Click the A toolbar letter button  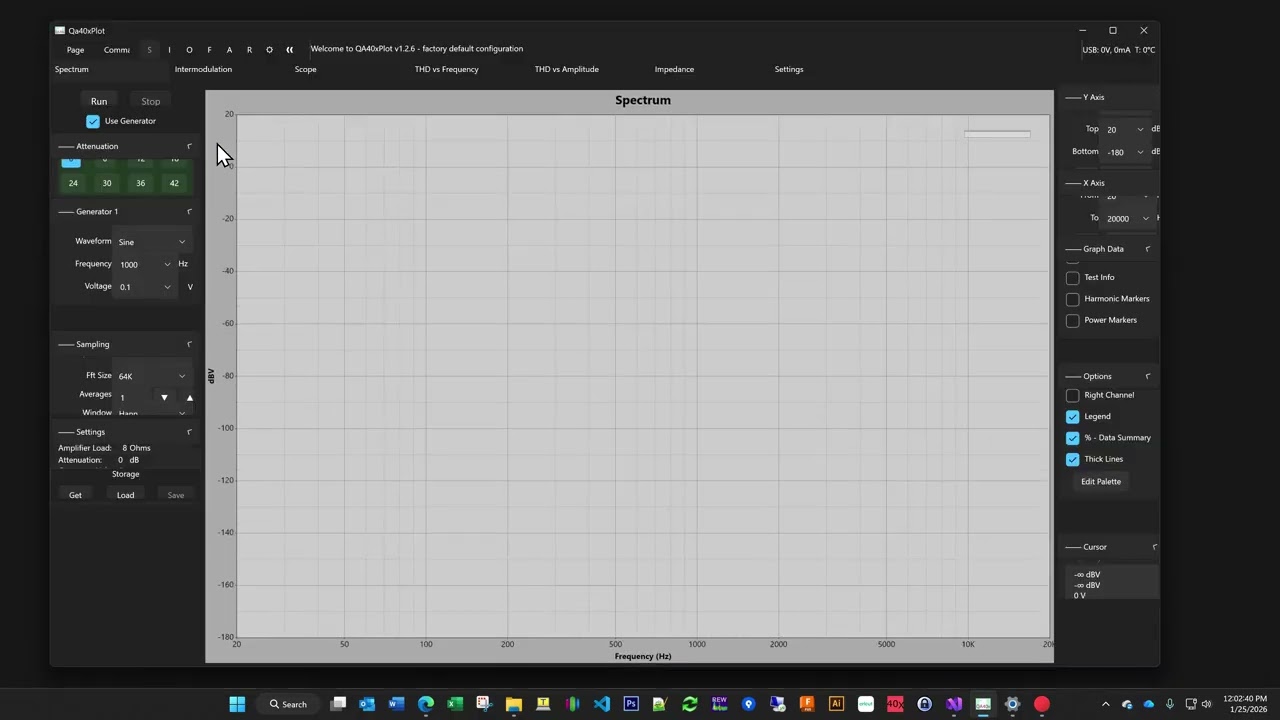[229, 50]
